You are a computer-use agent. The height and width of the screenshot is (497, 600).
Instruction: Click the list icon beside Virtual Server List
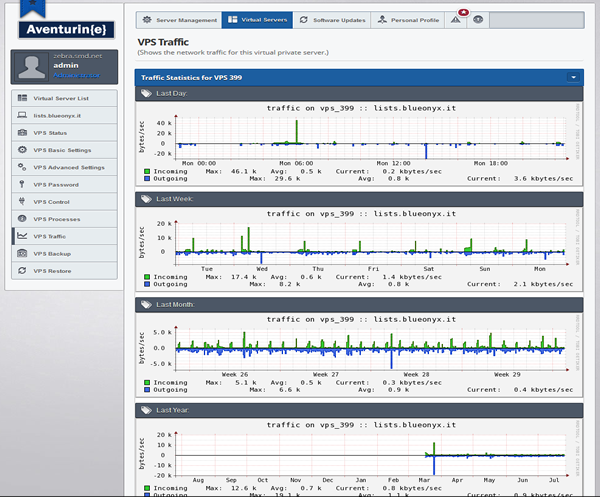pyautogui.click(x=22, y=98)
